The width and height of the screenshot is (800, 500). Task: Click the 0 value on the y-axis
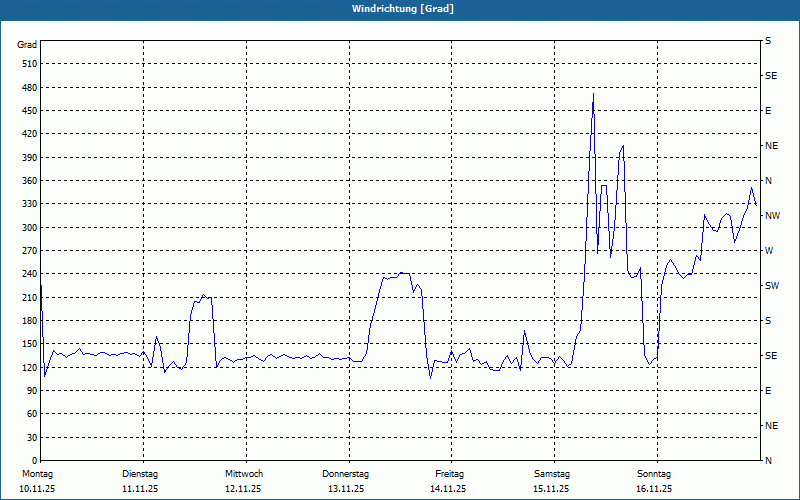pos(33,461)
